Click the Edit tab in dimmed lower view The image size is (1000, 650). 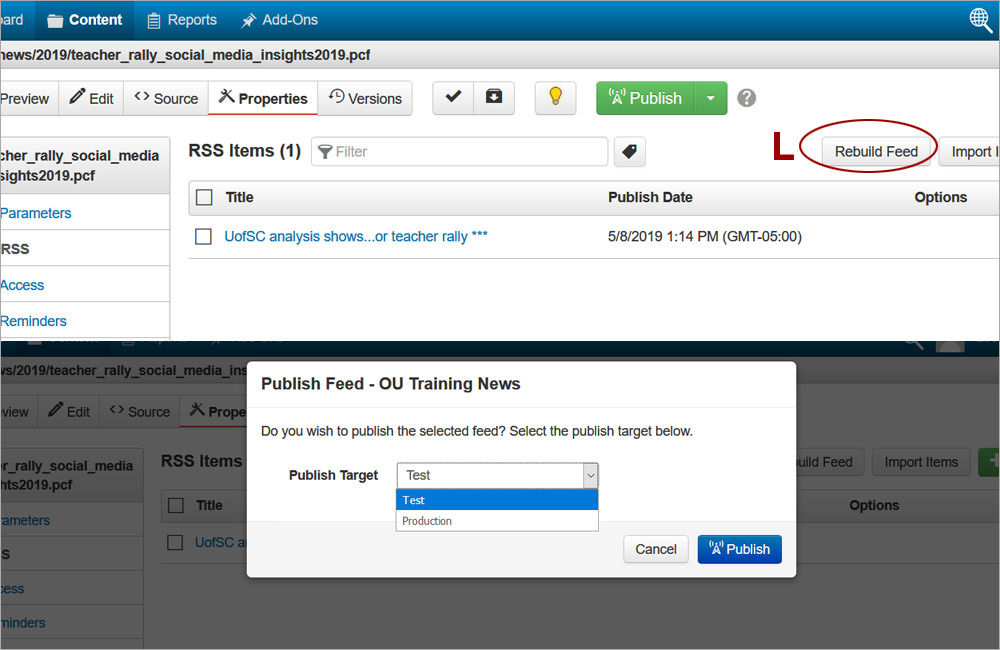click(x=69, y=411)
